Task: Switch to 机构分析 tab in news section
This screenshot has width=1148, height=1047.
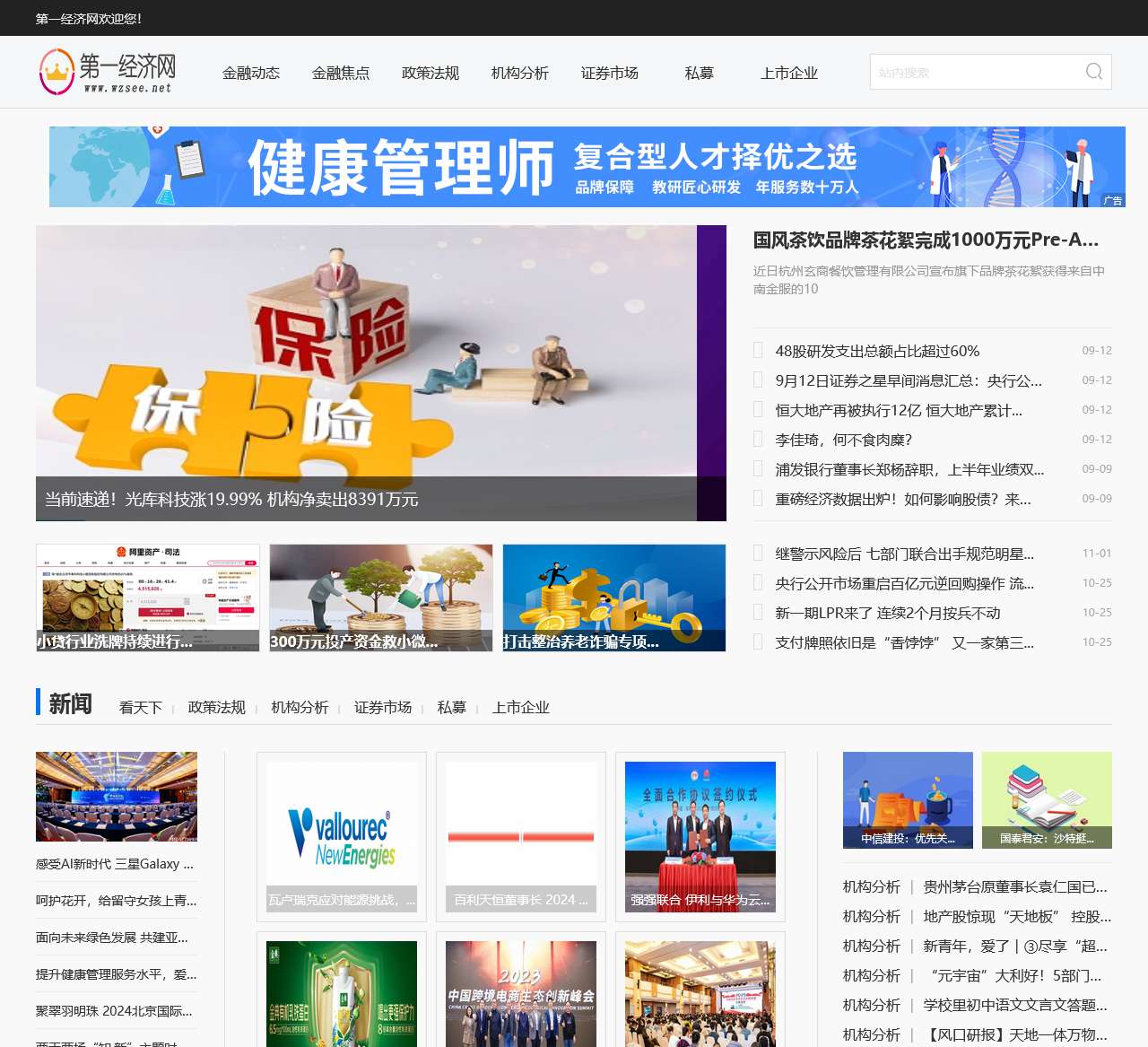Action: point(300,708)
